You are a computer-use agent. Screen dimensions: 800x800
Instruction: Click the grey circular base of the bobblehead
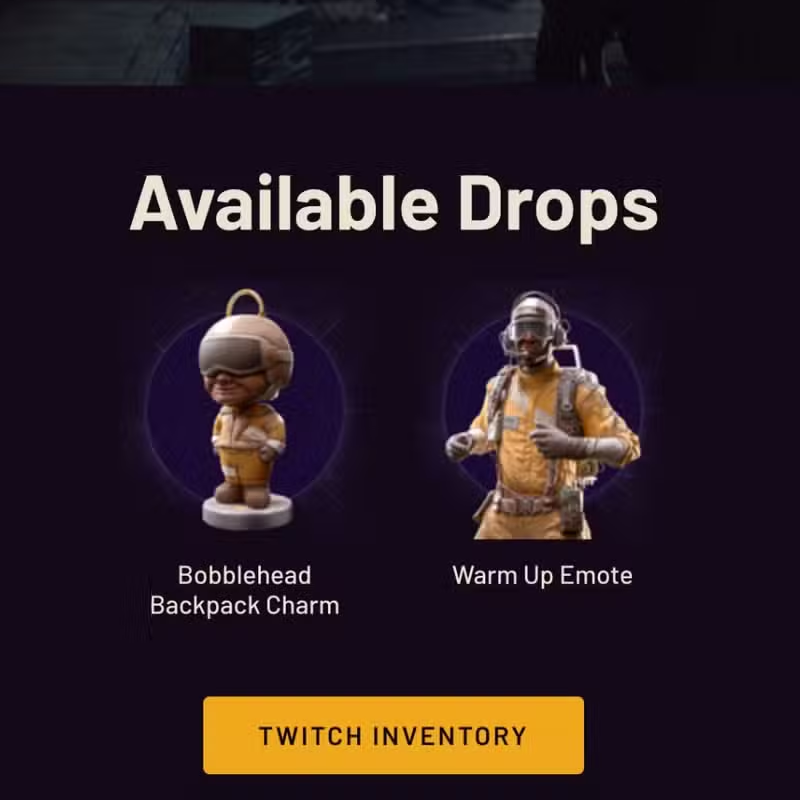tap(247, 512)
